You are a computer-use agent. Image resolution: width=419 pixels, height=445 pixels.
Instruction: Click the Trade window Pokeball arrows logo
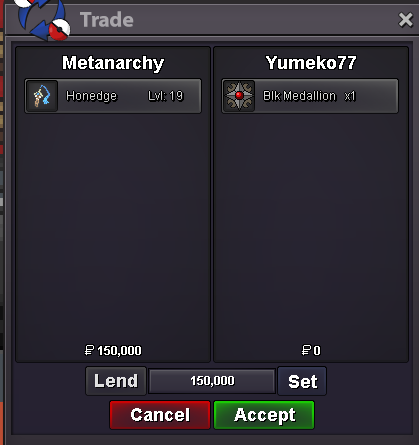pyautogui.click(x=43, y=20)
